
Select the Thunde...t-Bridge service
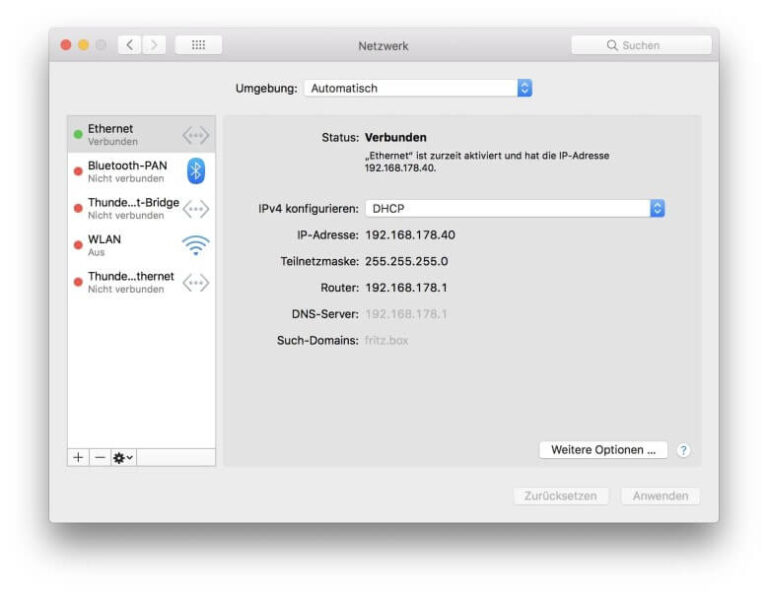(x=141, y=209)
